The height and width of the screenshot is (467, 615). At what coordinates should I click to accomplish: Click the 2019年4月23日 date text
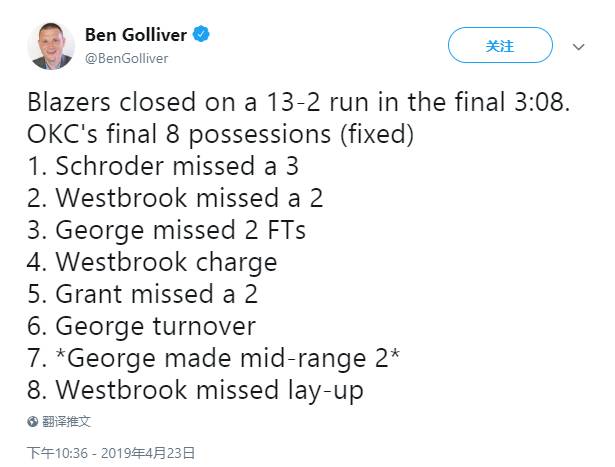pyautogui.click(x=152, y=452)
